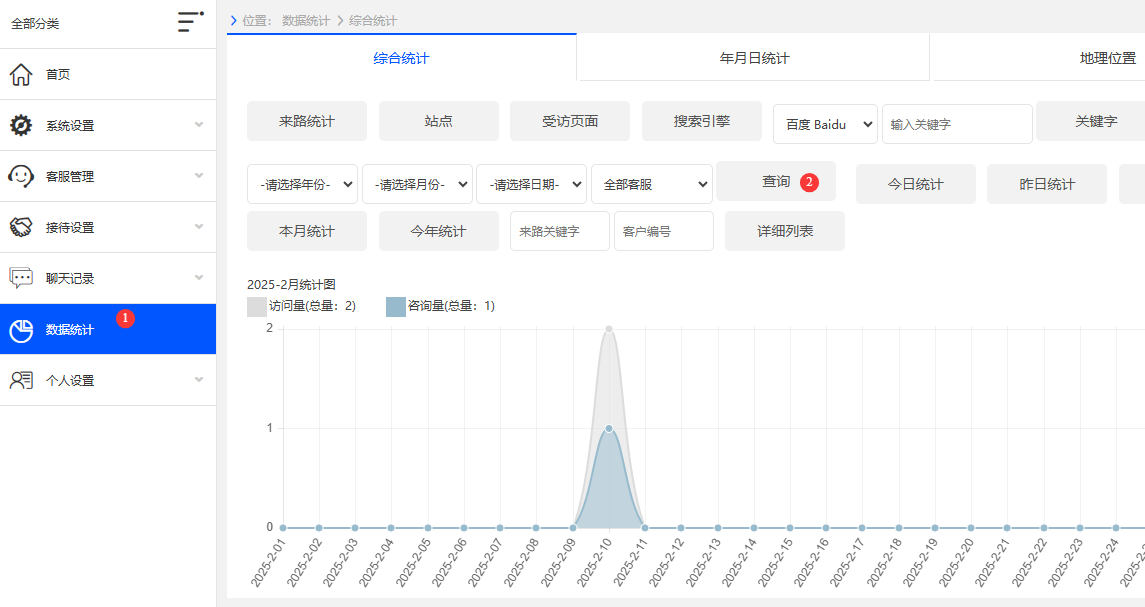Open the 详细列表 detail list

pyautogui.click(x=785, y=231)
